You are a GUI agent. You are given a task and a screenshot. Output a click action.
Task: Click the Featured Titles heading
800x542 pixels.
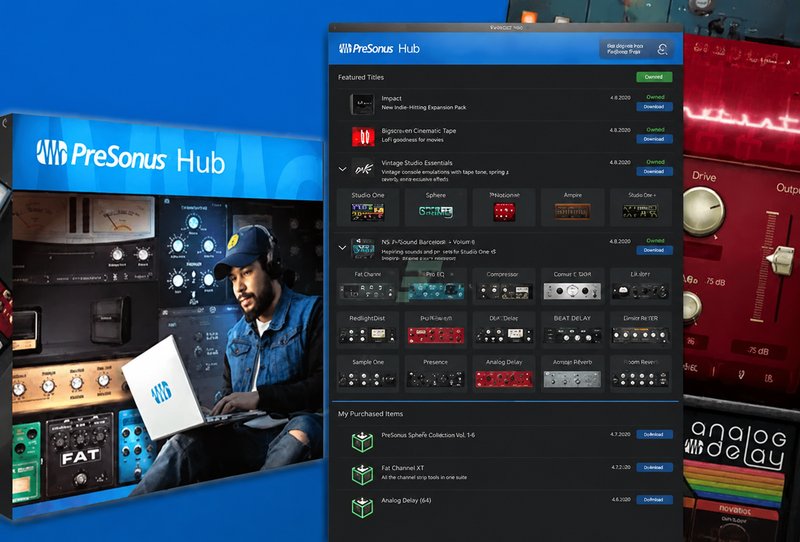click(x=361, y=78)
